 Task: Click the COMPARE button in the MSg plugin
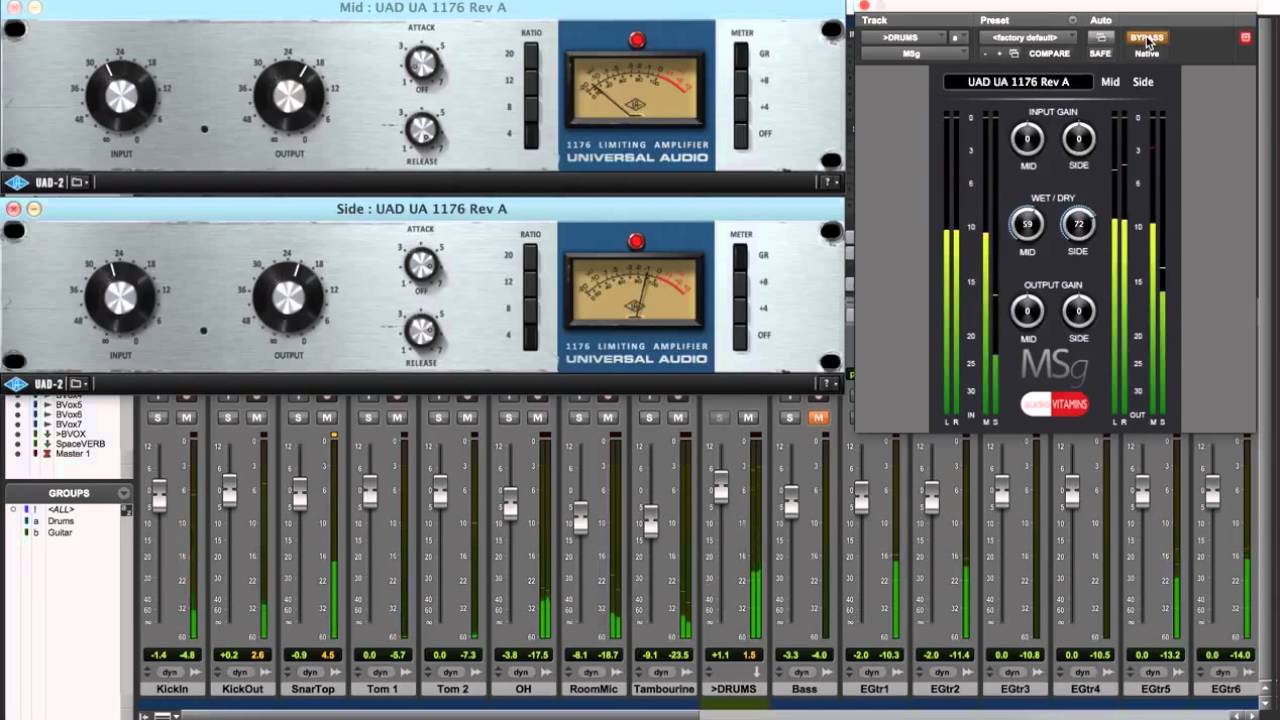click(x=1049, y=54)
